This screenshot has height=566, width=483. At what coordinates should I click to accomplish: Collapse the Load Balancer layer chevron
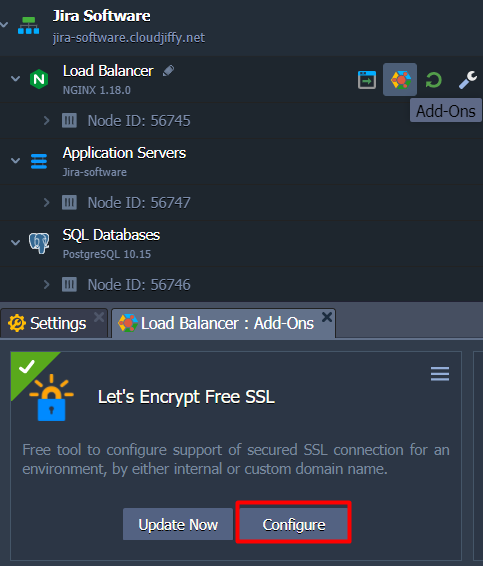(x=15, y=78)
